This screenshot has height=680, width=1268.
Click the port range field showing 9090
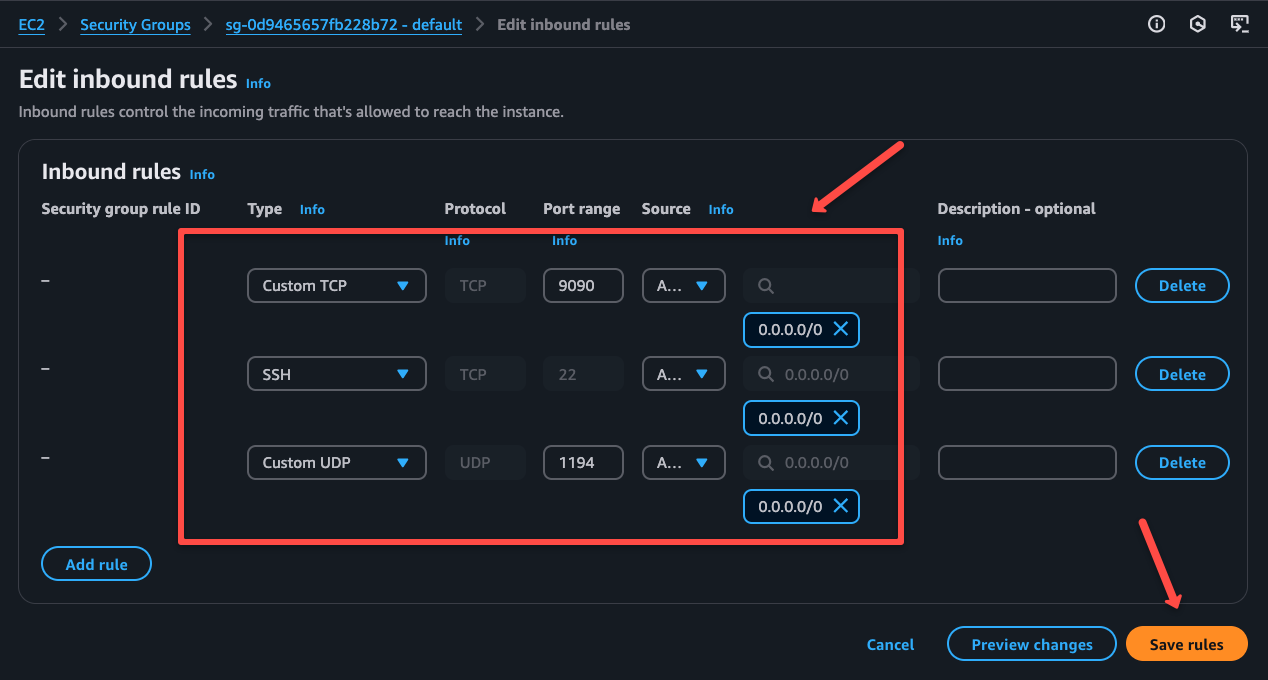coord(583,285)
